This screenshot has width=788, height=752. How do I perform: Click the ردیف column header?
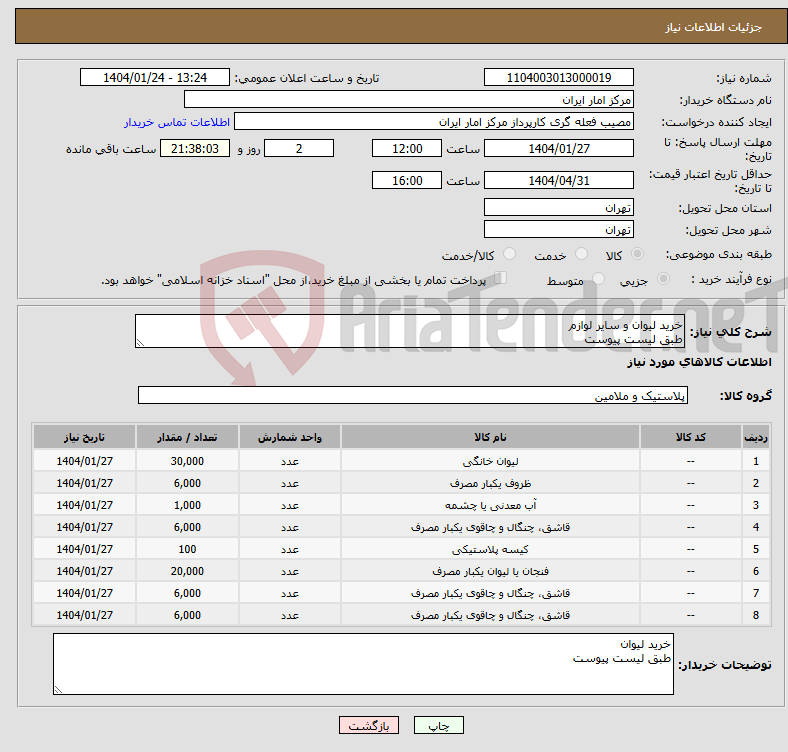point(755,437)
